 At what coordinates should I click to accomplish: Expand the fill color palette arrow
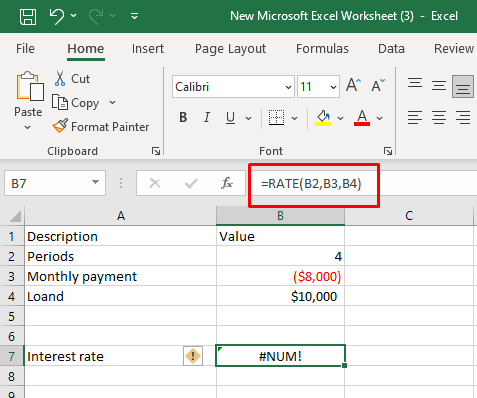click(x=340, y=118)
